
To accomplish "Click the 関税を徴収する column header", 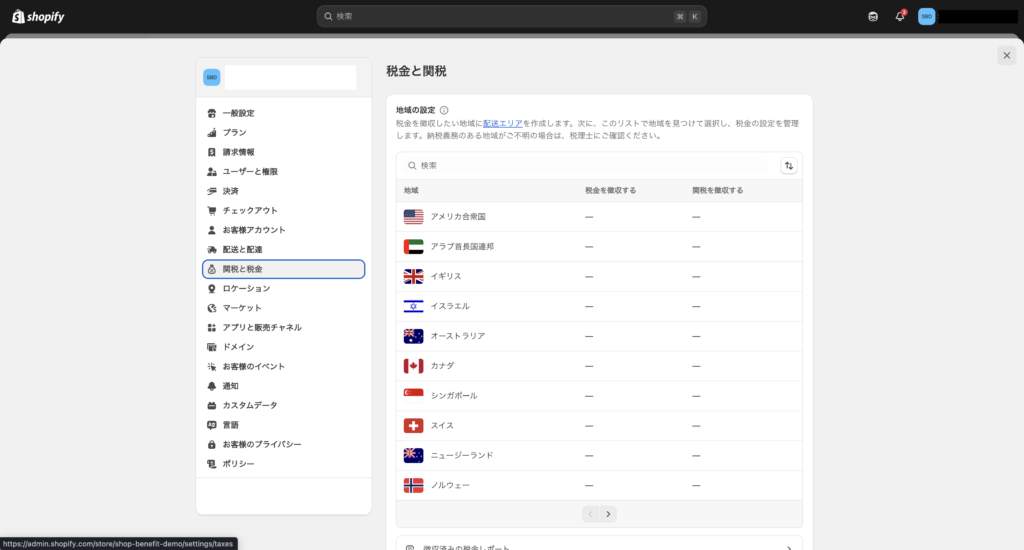I will (717, 191).
